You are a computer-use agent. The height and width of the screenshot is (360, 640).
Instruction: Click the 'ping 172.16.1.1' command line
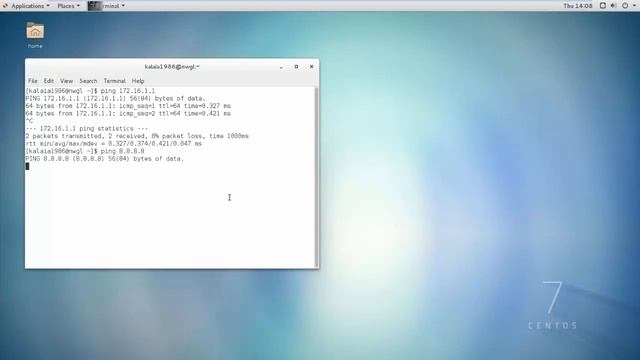click(90, 91)
